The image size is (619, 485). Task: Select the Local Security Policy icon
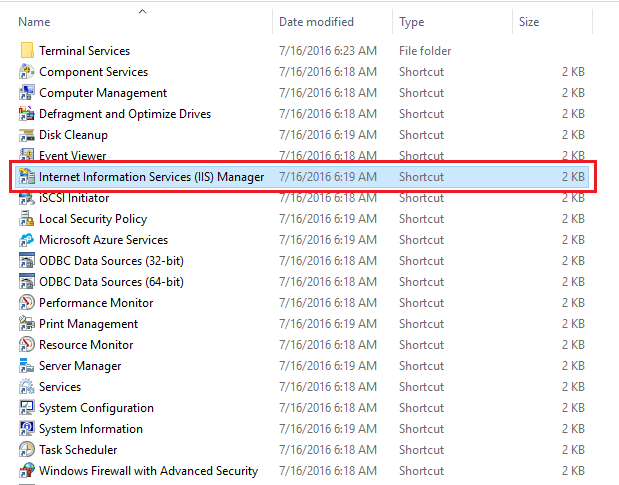27,218
